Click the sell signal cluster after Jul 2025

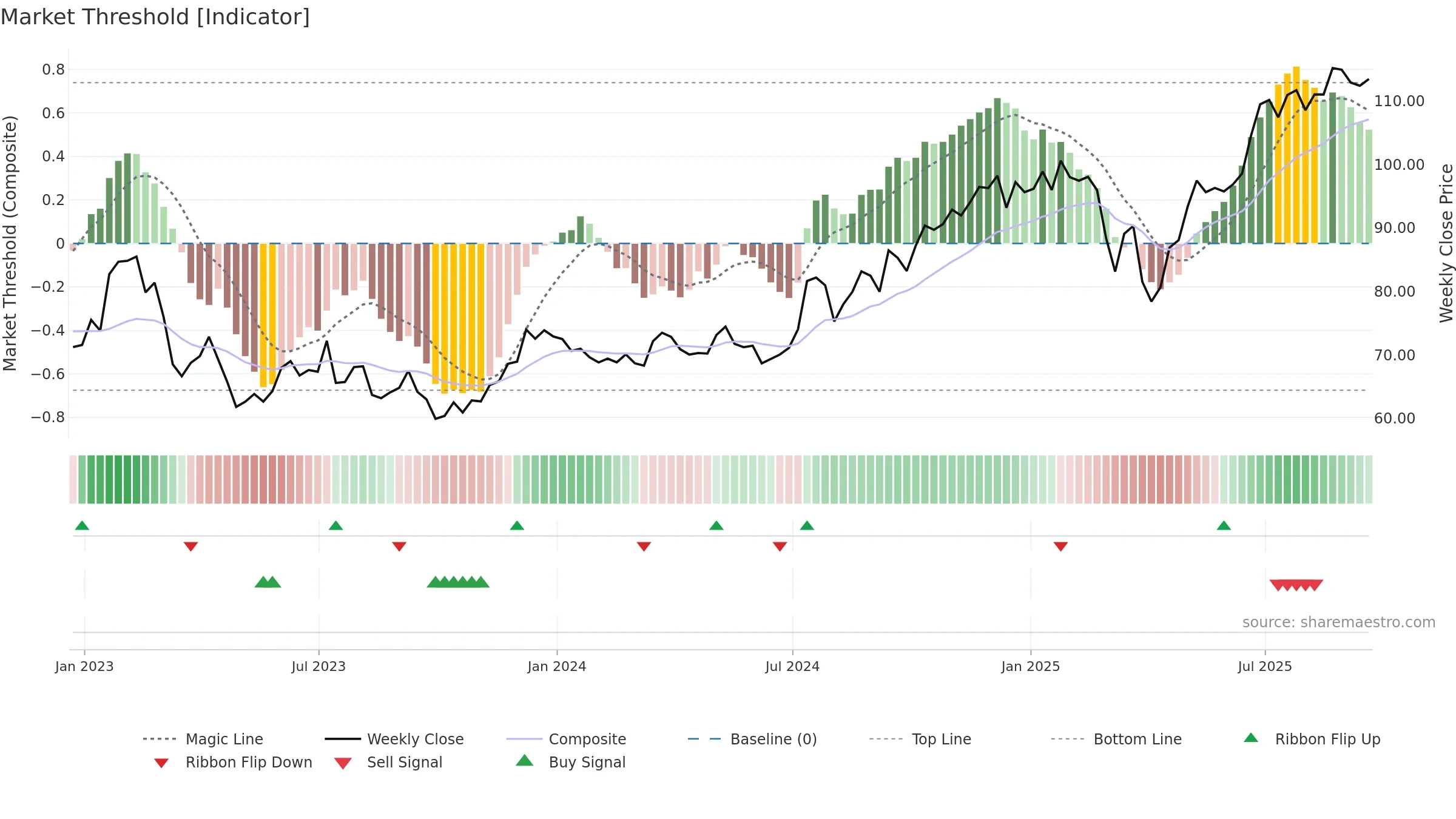pos(1296,585)
